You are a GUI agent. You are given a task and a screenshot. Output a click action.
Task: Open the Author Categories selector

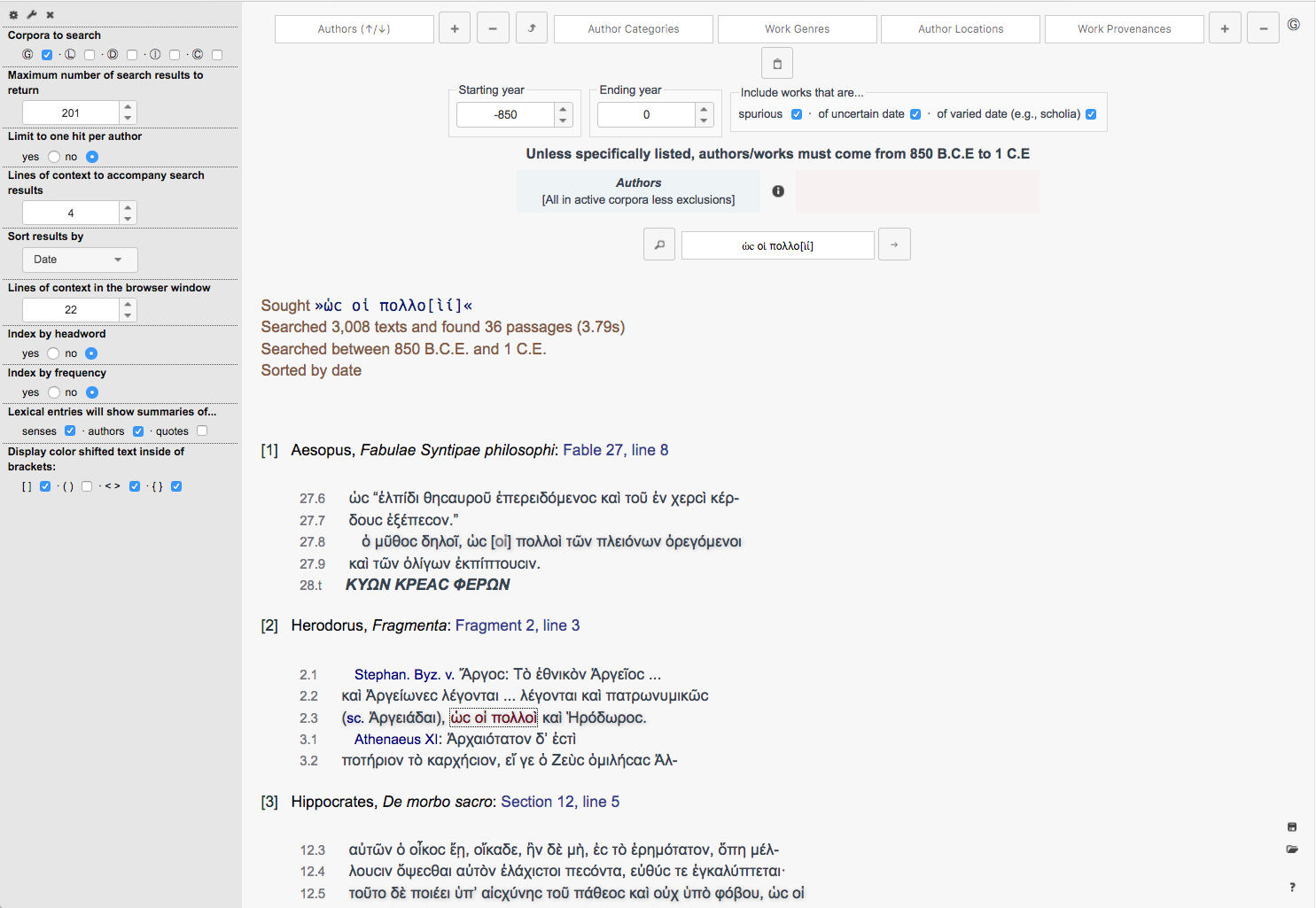tap(634, 29)
